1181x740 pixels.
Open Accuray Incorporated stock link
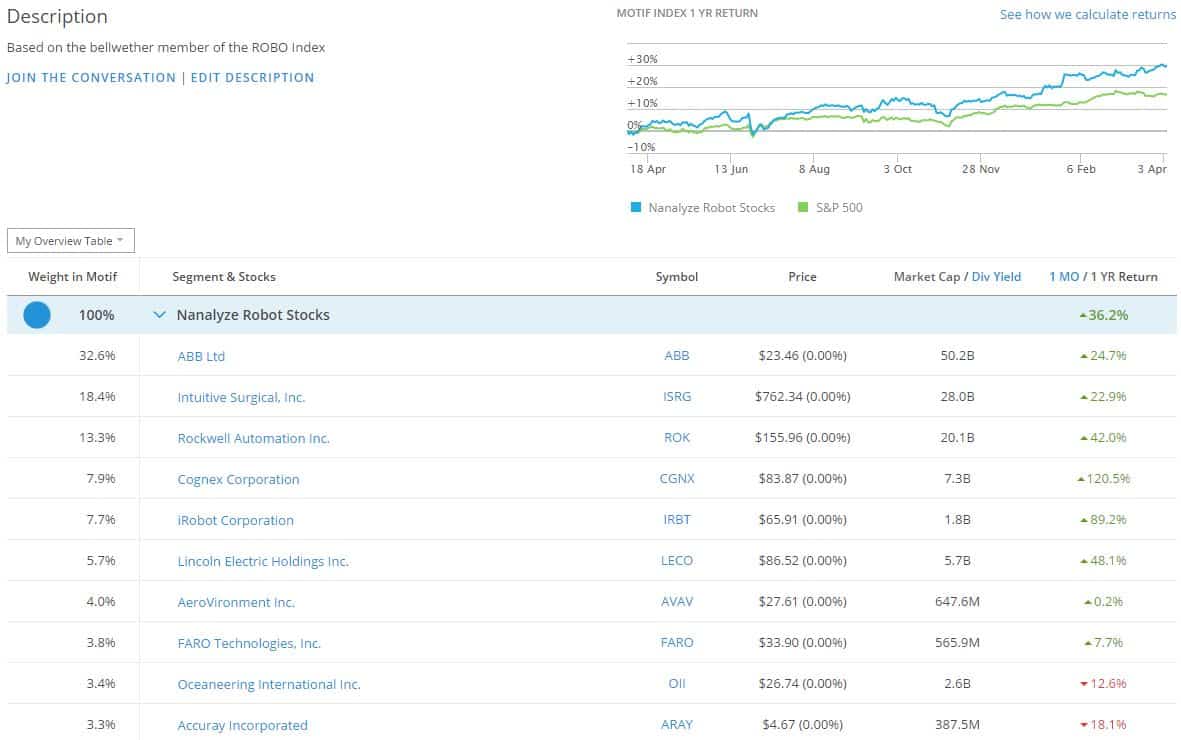tap(243, 726)
